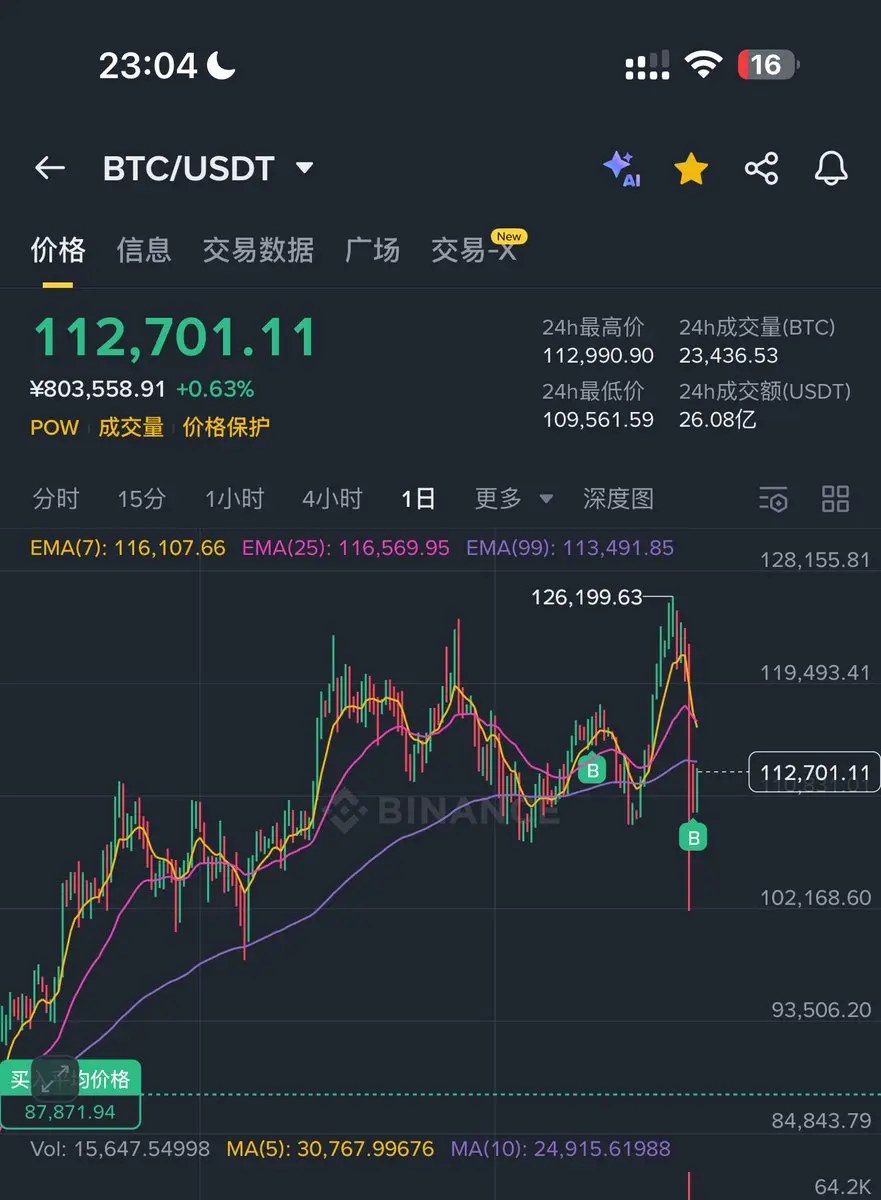Tap the cellular signal bars icon
The height and width of the screenshot is (1200, 881).
pyautogui.click(x=647, y=66)
